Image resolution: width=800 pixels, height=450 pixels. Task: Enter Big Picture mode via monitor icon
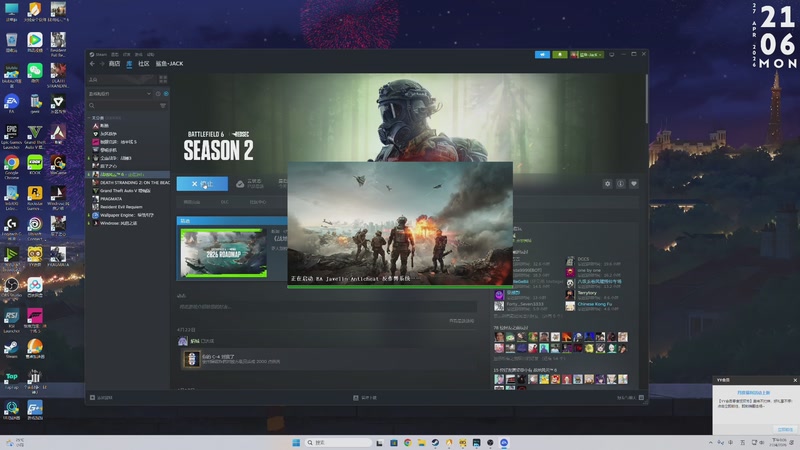[x=612, y=55]
